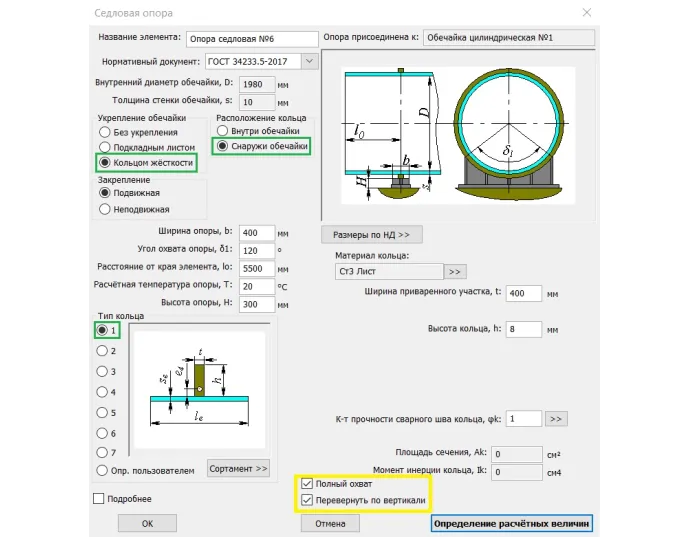
Task: Select Неподвижная fastening option
Action: click(x=104, y=209)
